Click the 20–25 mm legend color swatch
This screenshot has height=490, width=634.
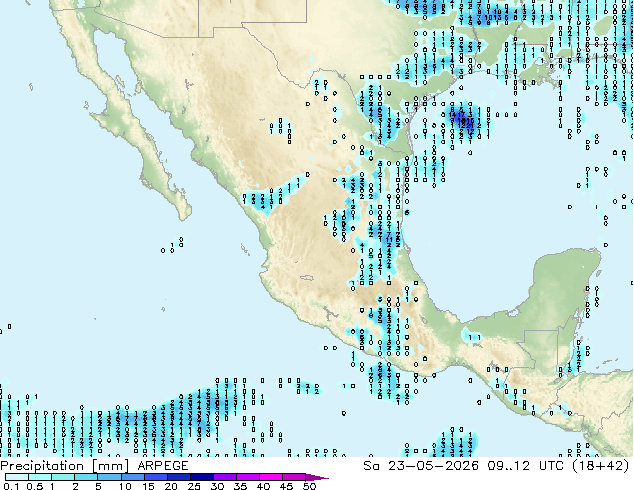coord(178,477)
